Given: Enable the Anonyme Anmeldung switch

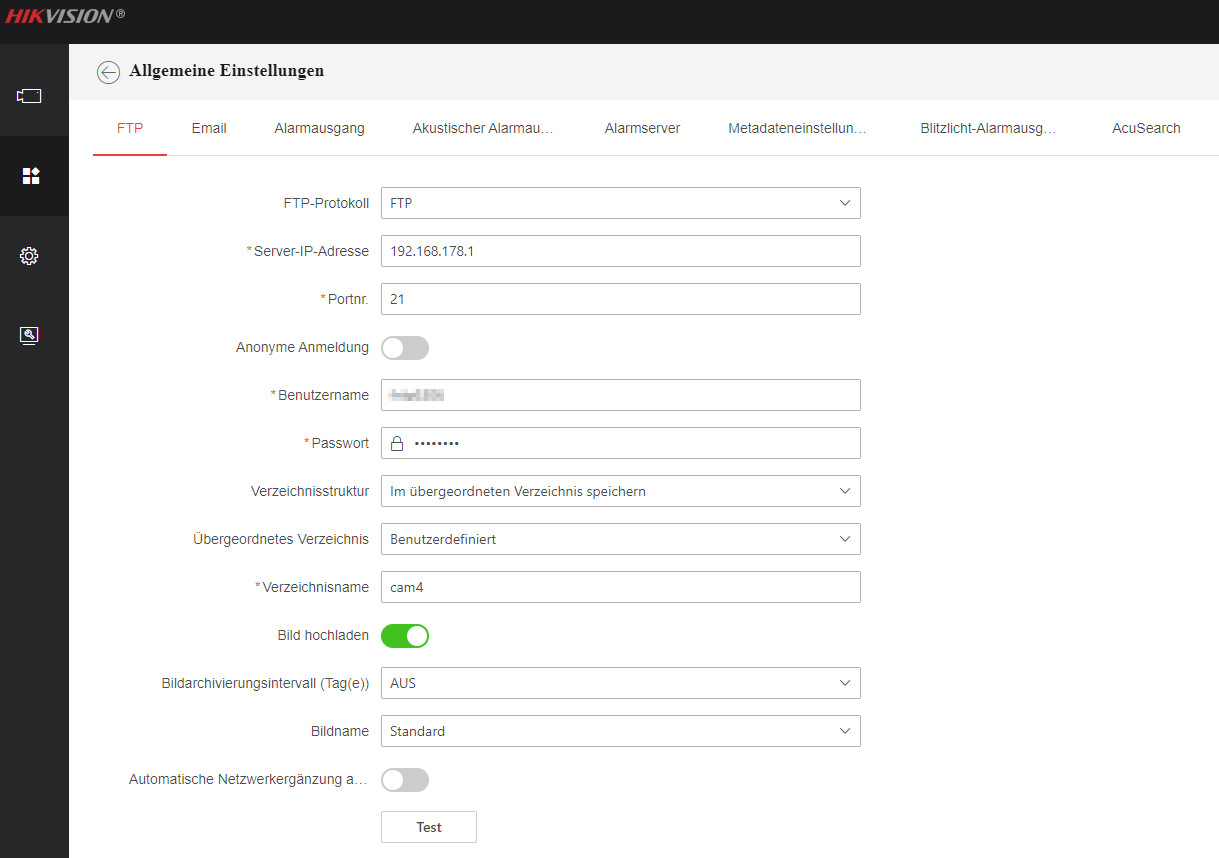Looking at the screenshot, I should tap(405, 347).
